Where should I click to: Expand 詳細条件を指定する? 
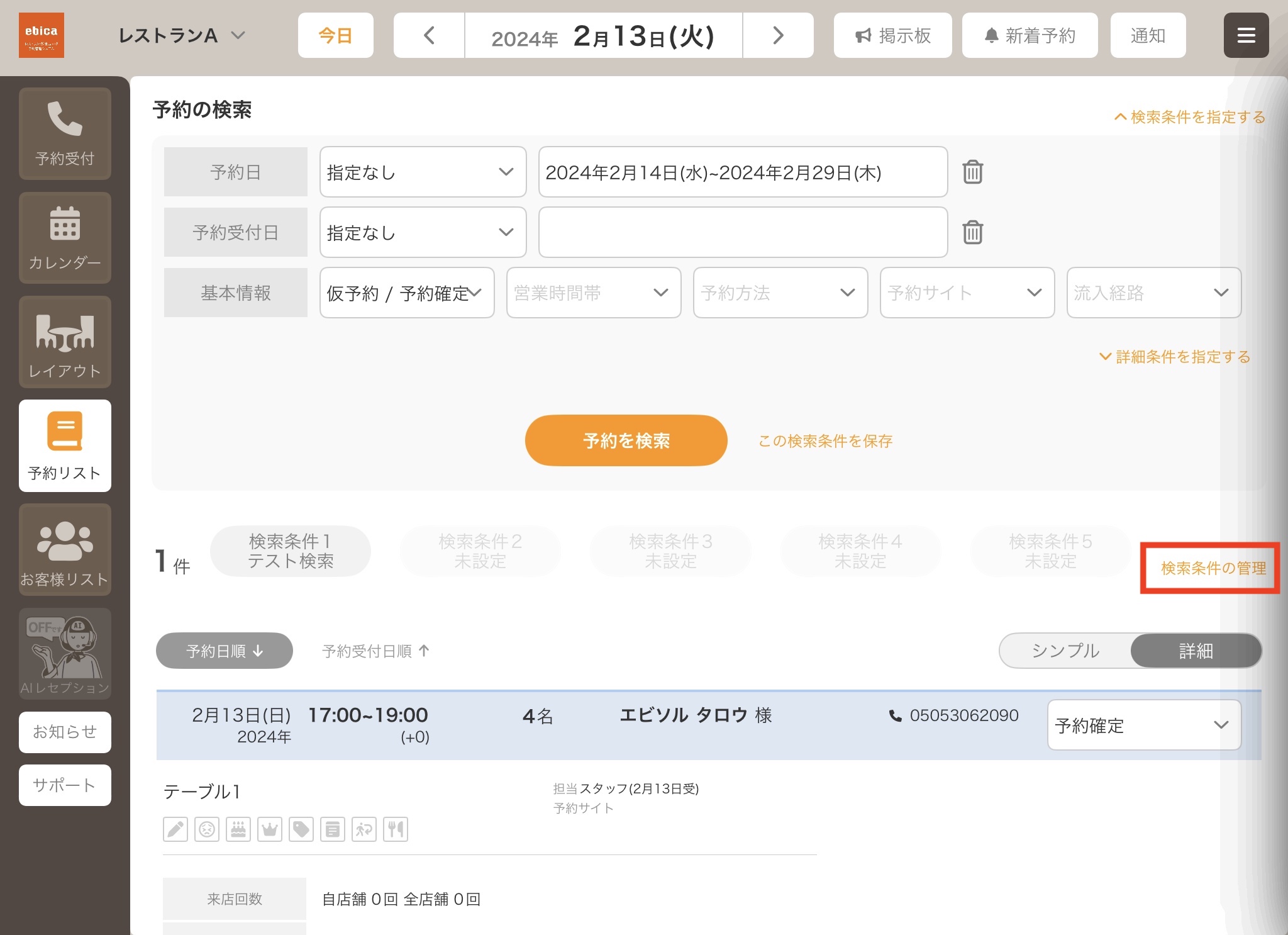[1175, 357]
